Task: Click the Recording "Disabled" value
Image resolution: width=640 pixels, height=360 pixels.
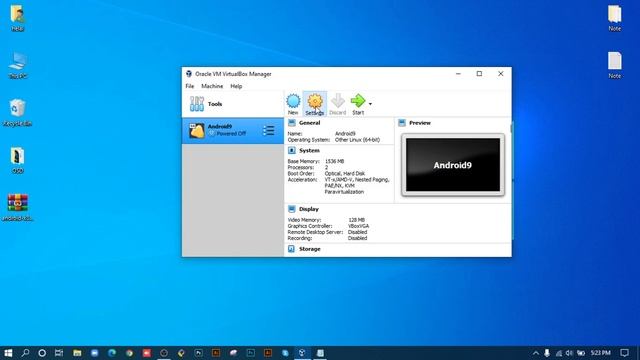Action: (357, 238)
